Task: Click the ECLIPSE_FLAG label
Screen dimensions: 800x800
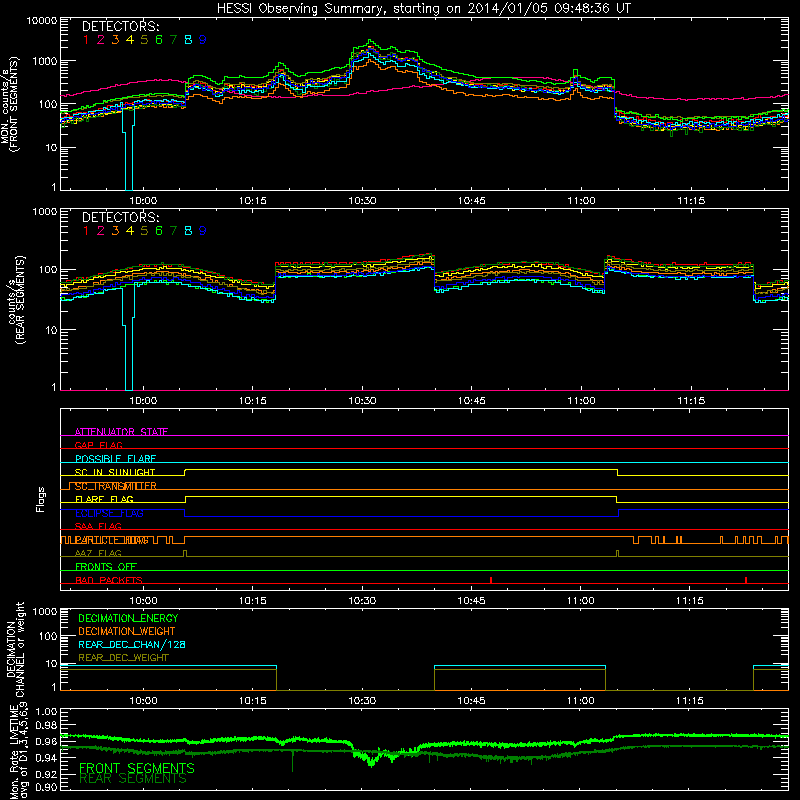Action: tap(109, 513)
